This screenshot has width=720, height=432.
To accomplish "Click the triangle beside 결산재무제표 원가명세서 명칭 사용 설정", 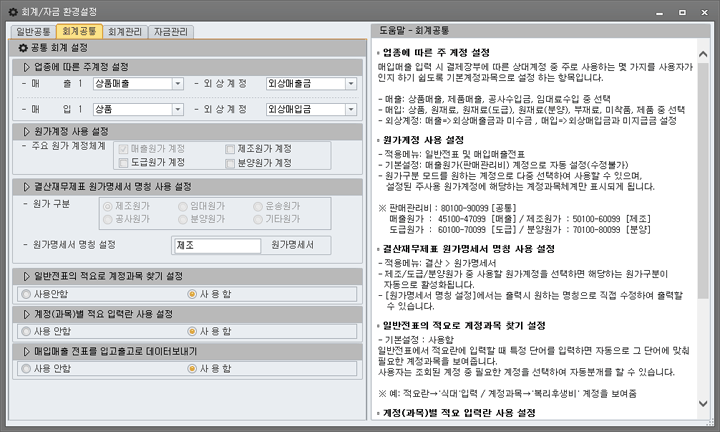I will [27, 187].
